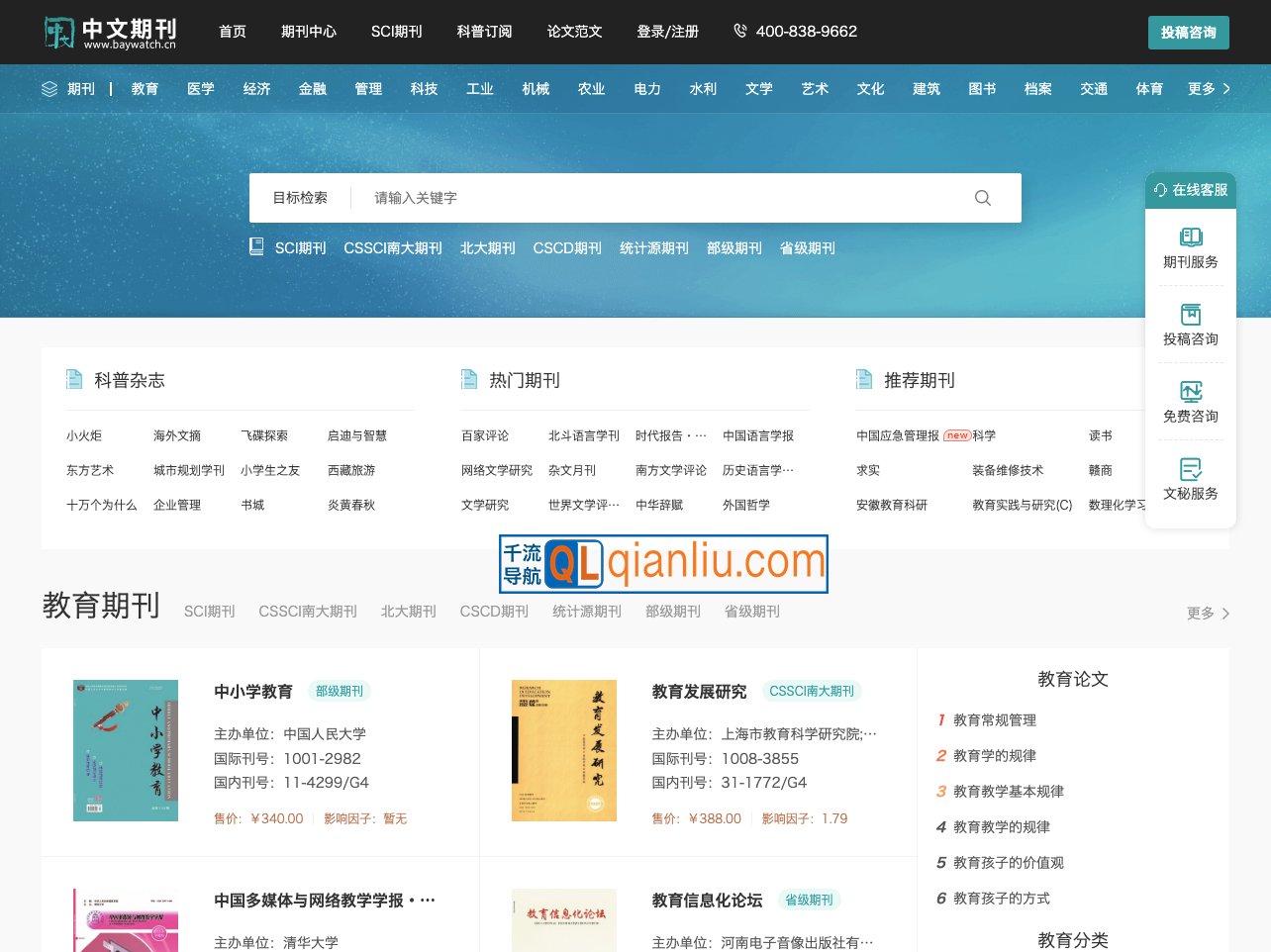The width and height of the screenshot is (1271, 952).
Task: Open the 期刊中心 menu item
Action: pyautogui.click(x=309, y=32)
